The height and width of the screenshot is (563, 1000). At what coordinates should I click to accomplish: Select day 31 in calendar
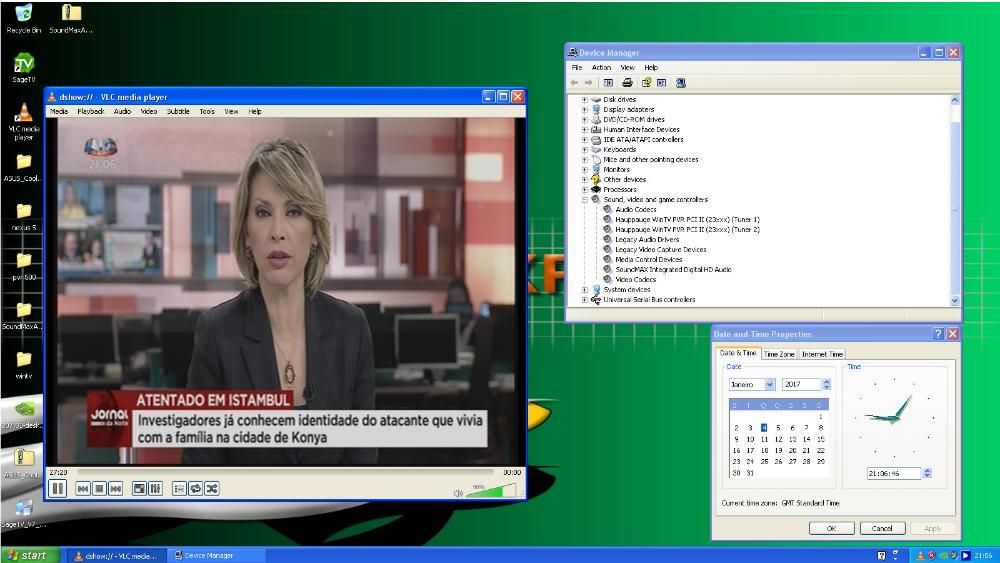[x=750, y=473]
